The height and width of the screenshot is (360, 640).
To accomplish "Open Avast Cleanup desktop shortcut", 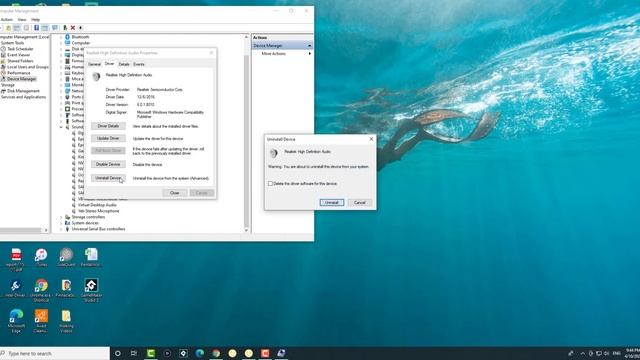I will click(x=41, y=321).
